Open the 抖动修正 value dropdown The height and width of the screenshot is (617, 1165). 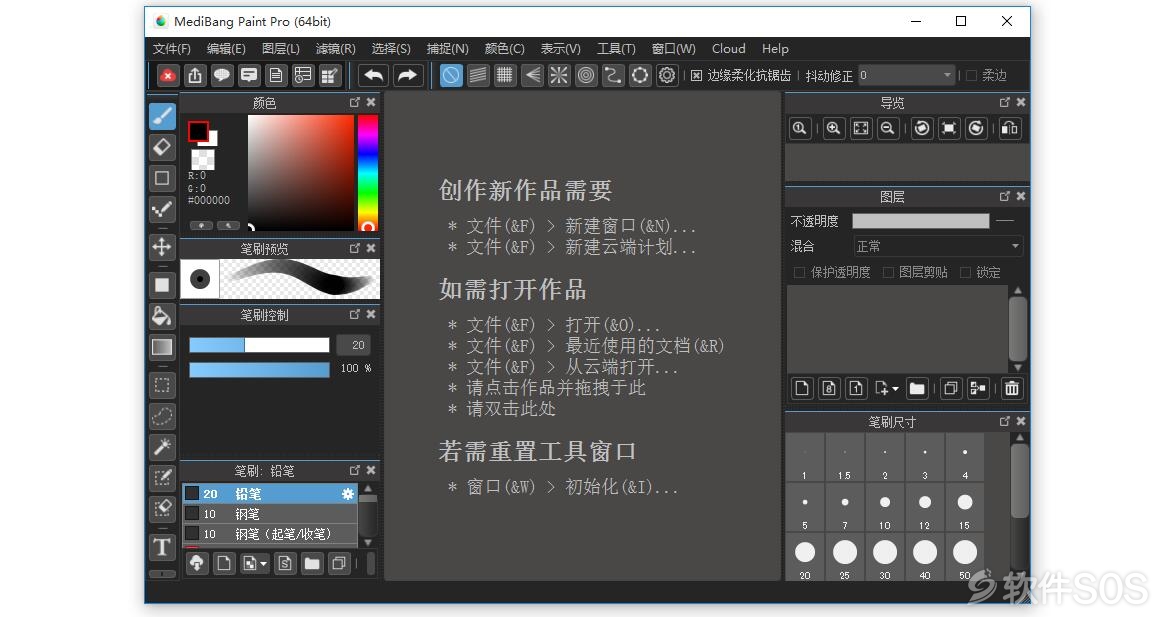click(906, 75)
